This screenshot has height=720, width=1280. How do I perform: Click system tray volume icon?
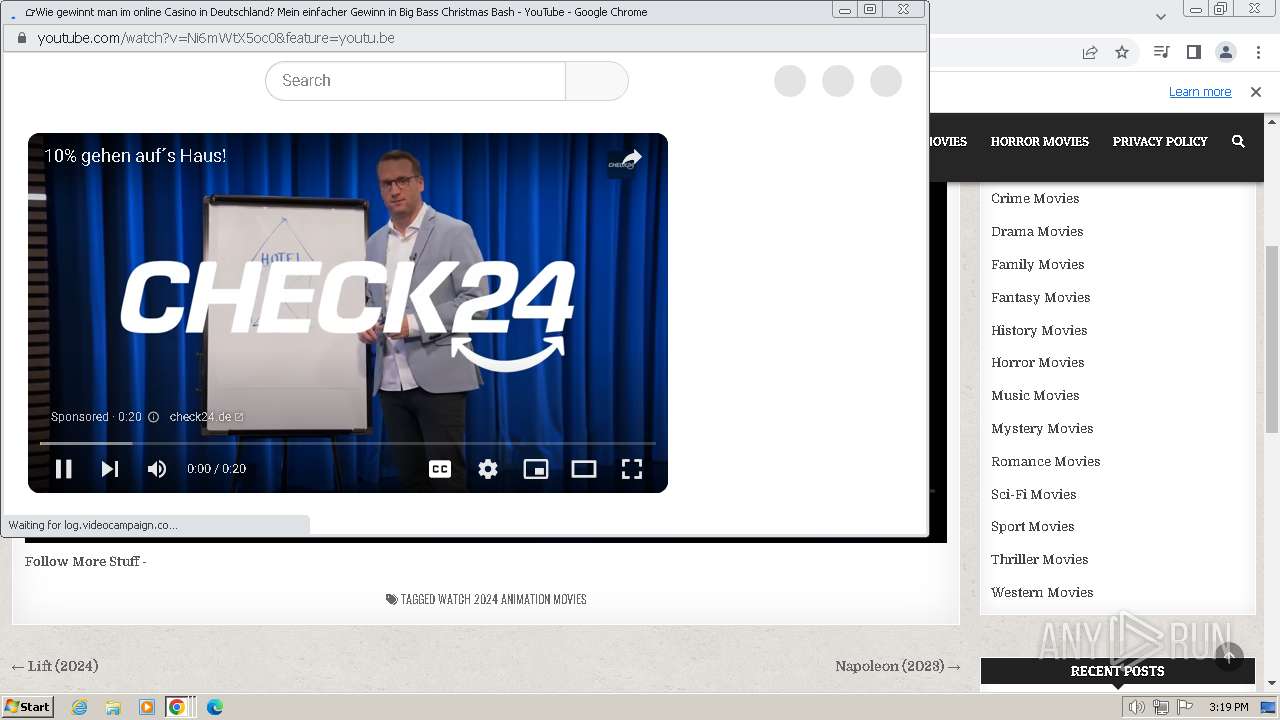pos(1137,708)
